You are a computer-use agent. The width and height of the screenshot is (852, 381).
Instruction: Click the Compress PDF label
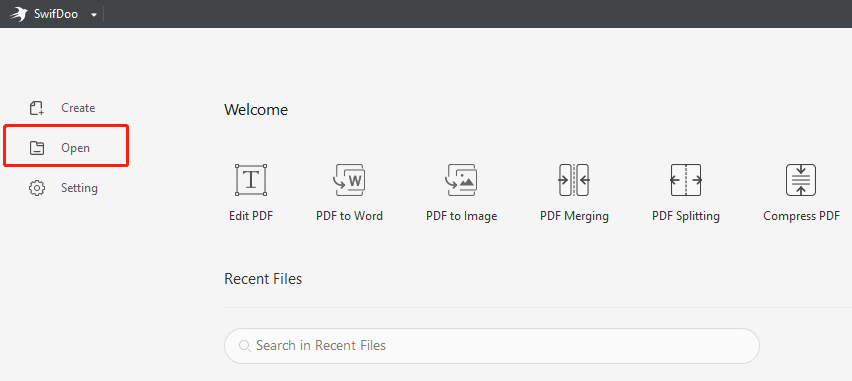pyautogui.click(x=801, y=216)
